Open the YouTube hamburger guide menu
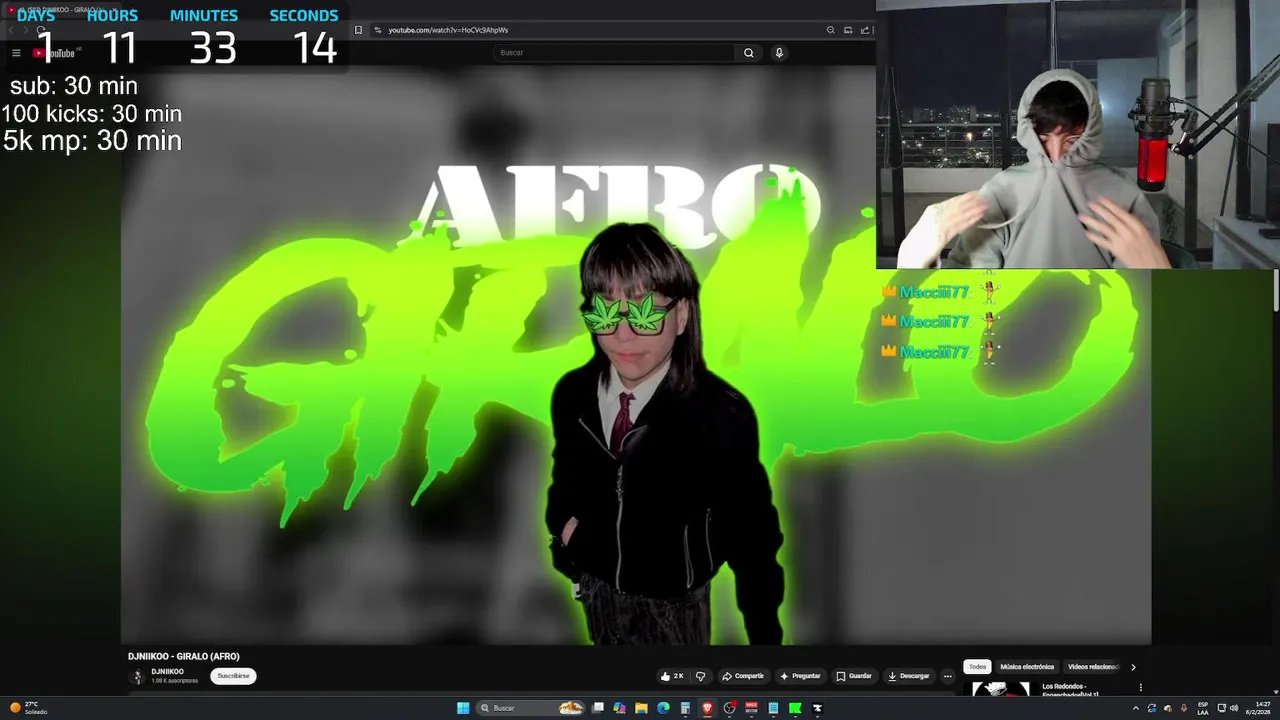Image resolution: width=1280 pixels, height=720 pixels. pyautogui.click(x=16, y=53)
